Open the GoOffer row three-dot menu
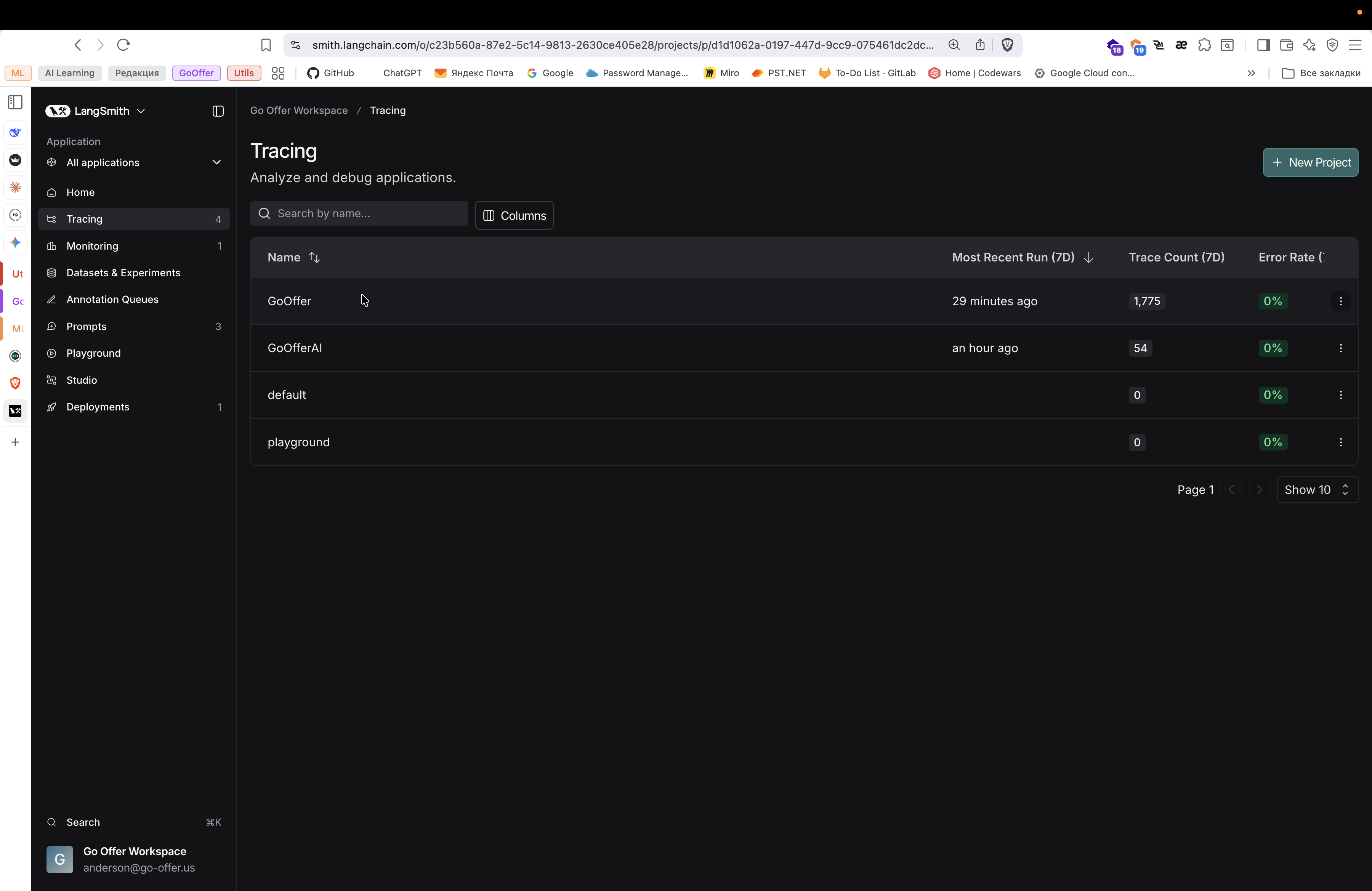 (x=1342, y=301)
